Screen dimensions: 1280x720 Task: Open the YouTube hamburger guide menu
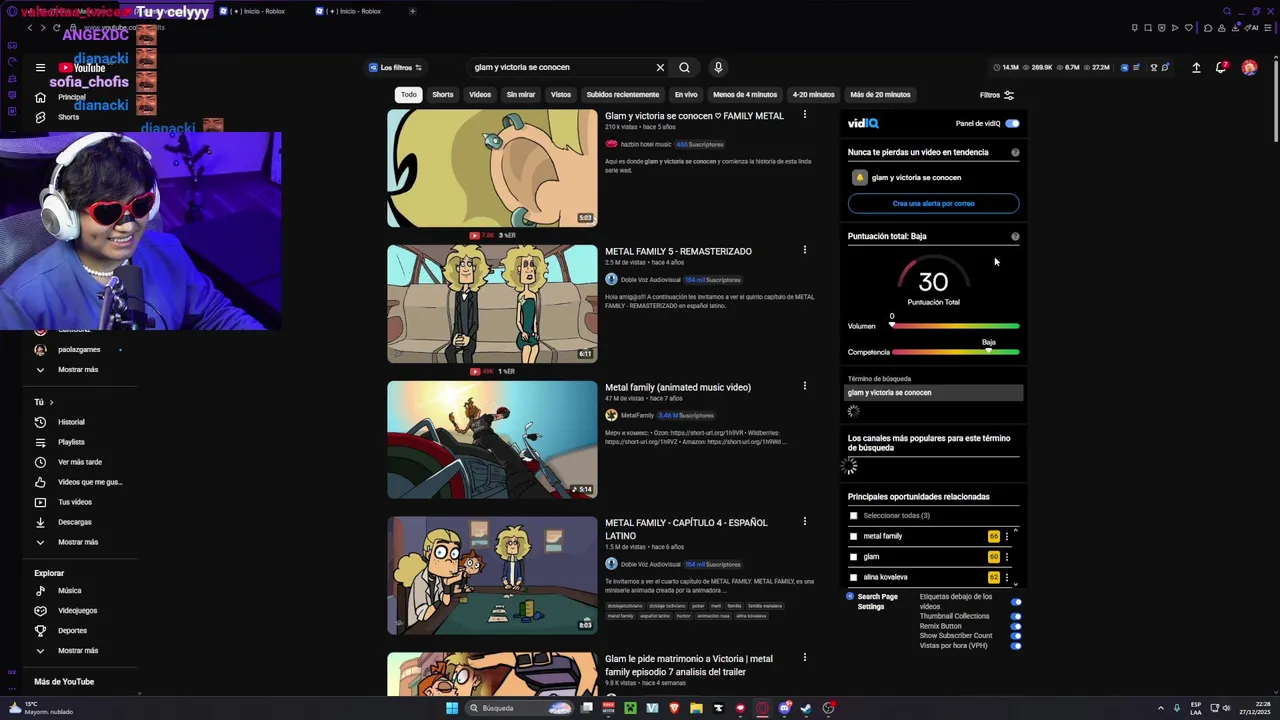pos(40,68)
